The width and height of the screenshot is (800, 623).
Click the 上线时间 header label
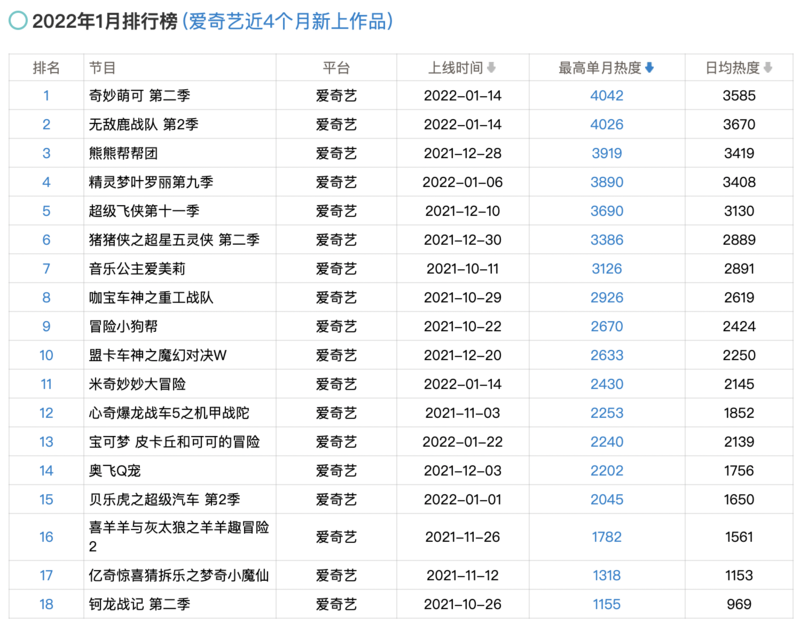click(456, 67)
